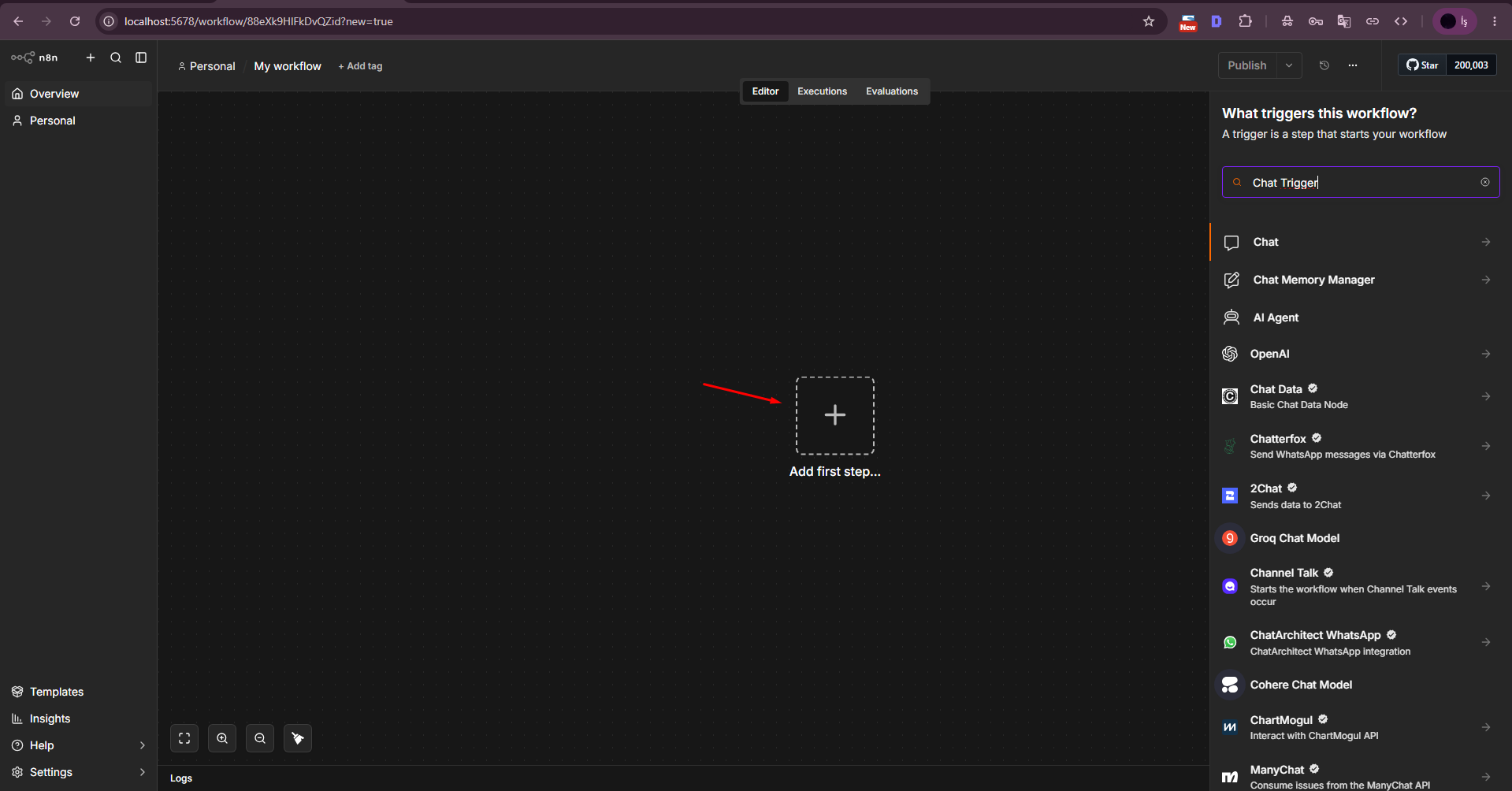Expand the Chat Data arrow

click(x=1486, y=396)
